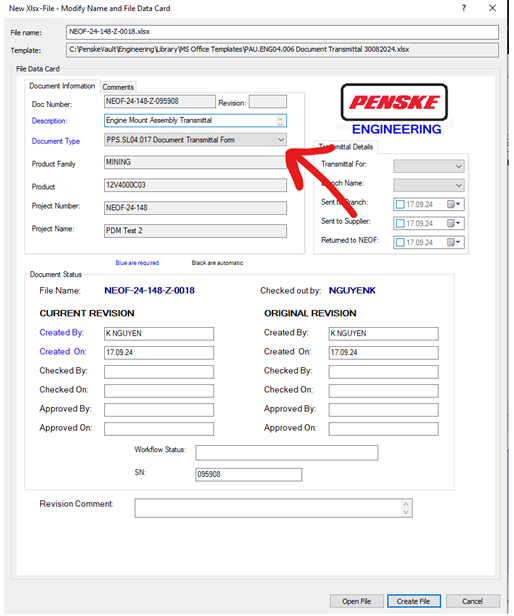This screenshot has height=616, width=514.
Task: Click the Cancel button
Action: (472, 601)
